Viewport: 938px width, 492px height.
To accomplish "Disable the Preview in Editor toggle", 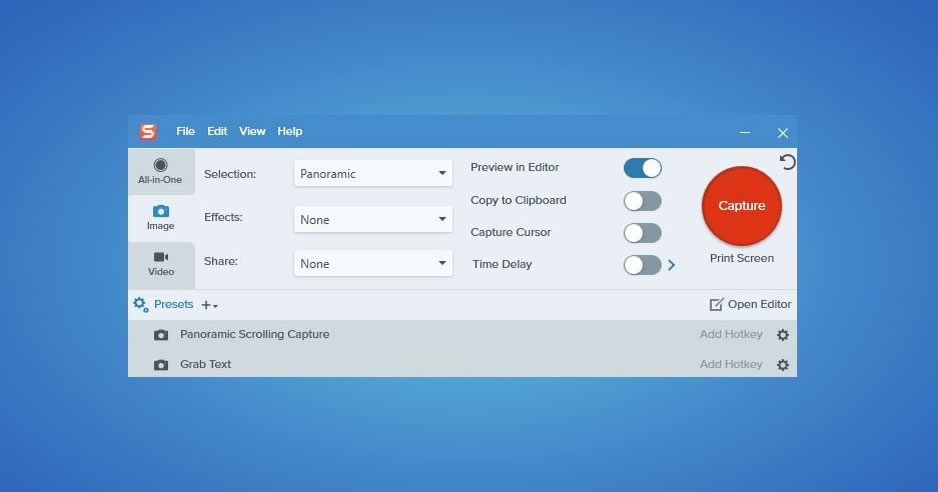I will [x=642, y=168].
